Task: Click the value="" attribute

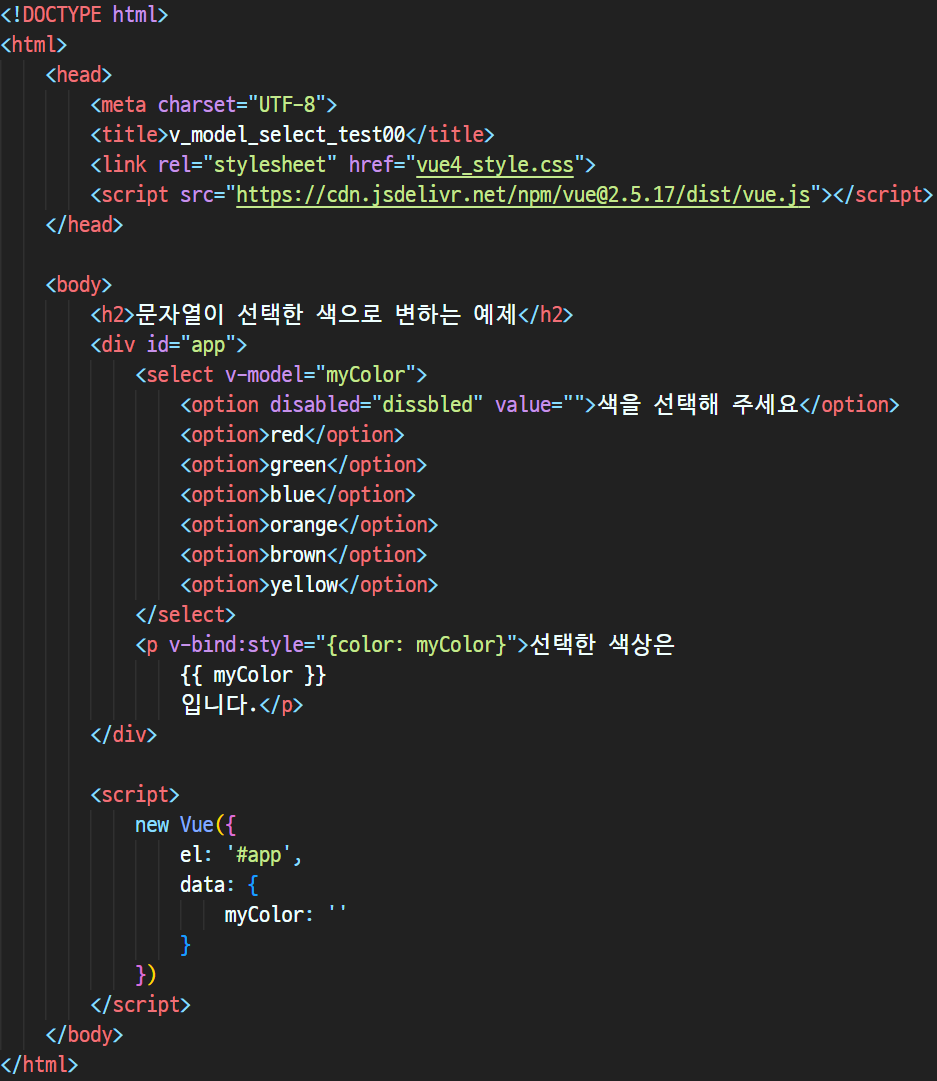Action: 540,405
